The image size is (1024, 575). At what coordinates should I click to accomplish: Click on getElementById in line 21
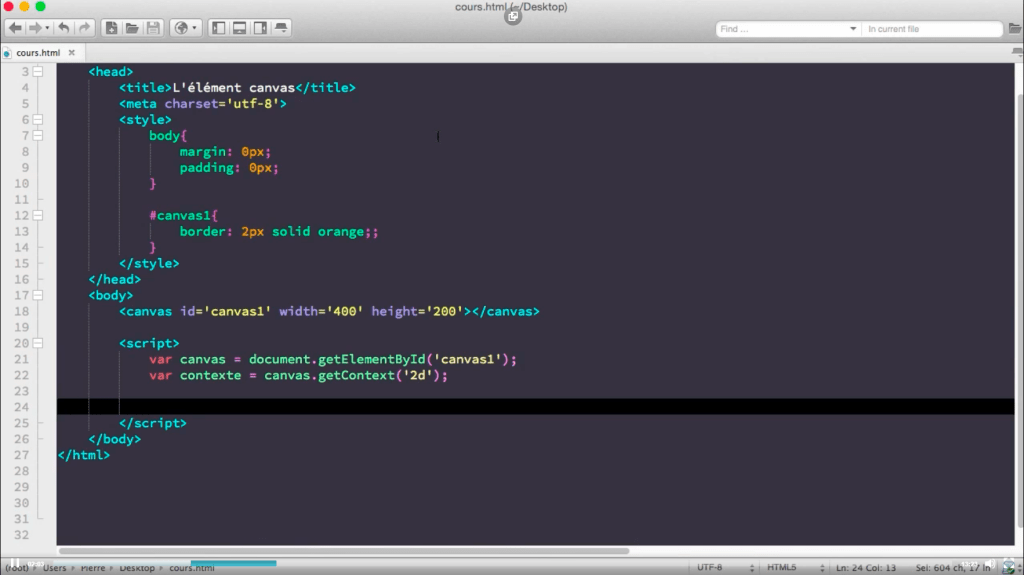pos(372,359)
